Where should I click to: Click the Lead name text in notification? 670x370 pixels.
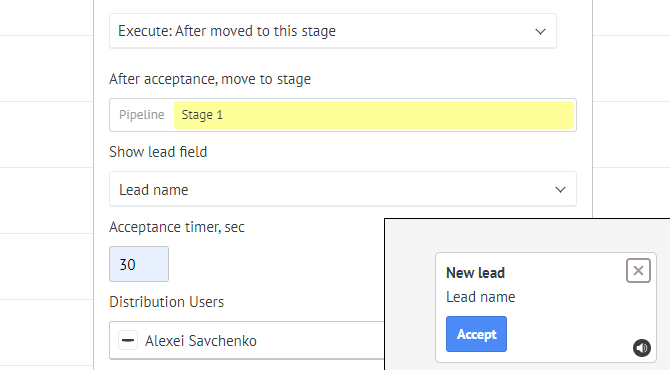point(480,297)
